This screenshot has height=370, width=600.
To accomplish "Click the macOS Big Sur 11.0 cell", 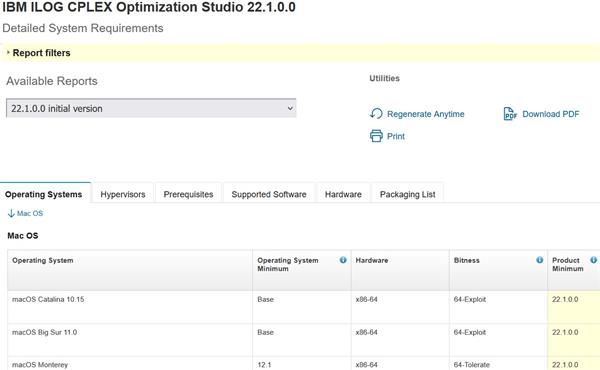I will click(x=130, y=340).
